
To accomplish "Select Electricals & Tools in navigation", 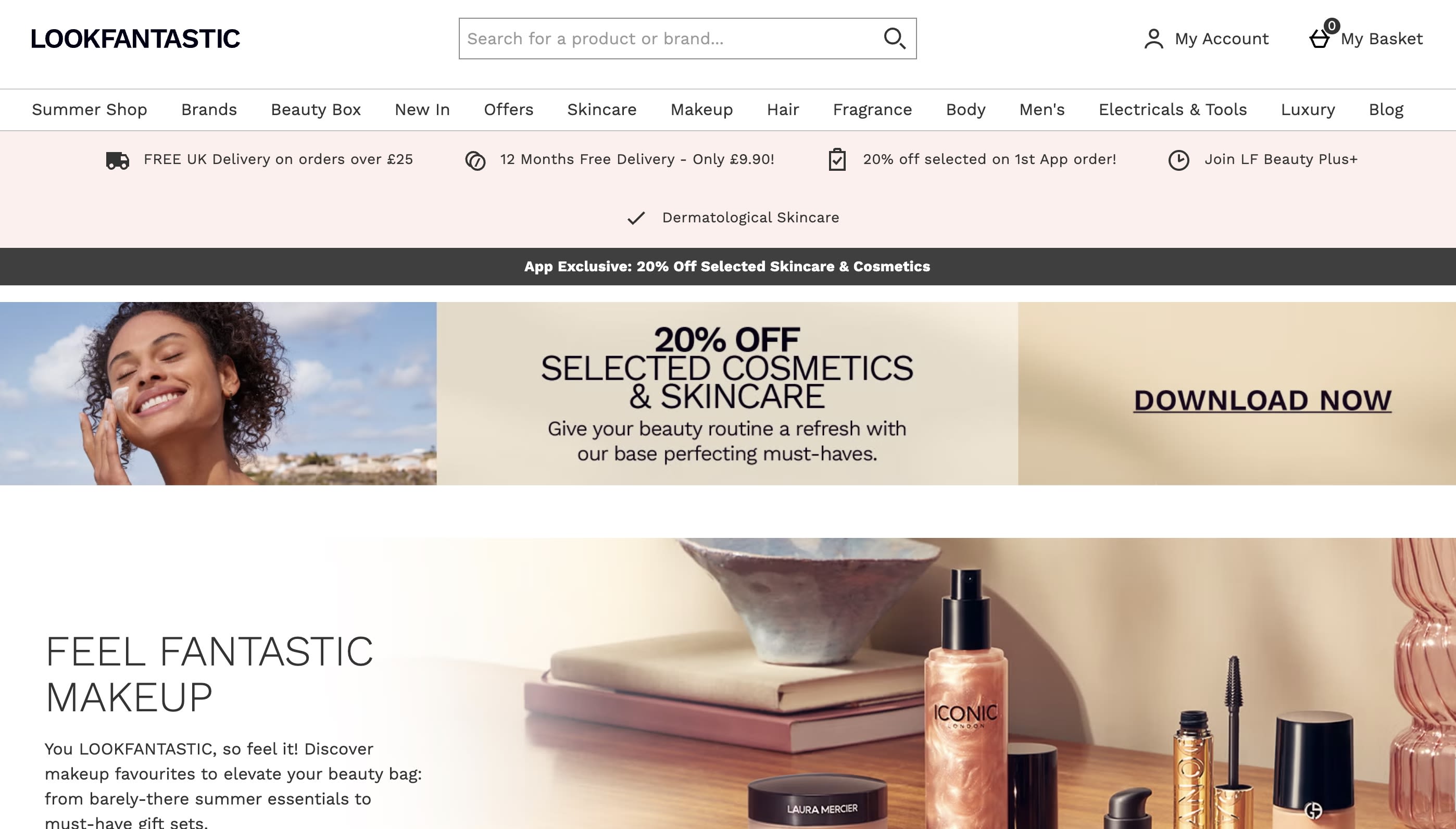I will (x=1173, y=109).
